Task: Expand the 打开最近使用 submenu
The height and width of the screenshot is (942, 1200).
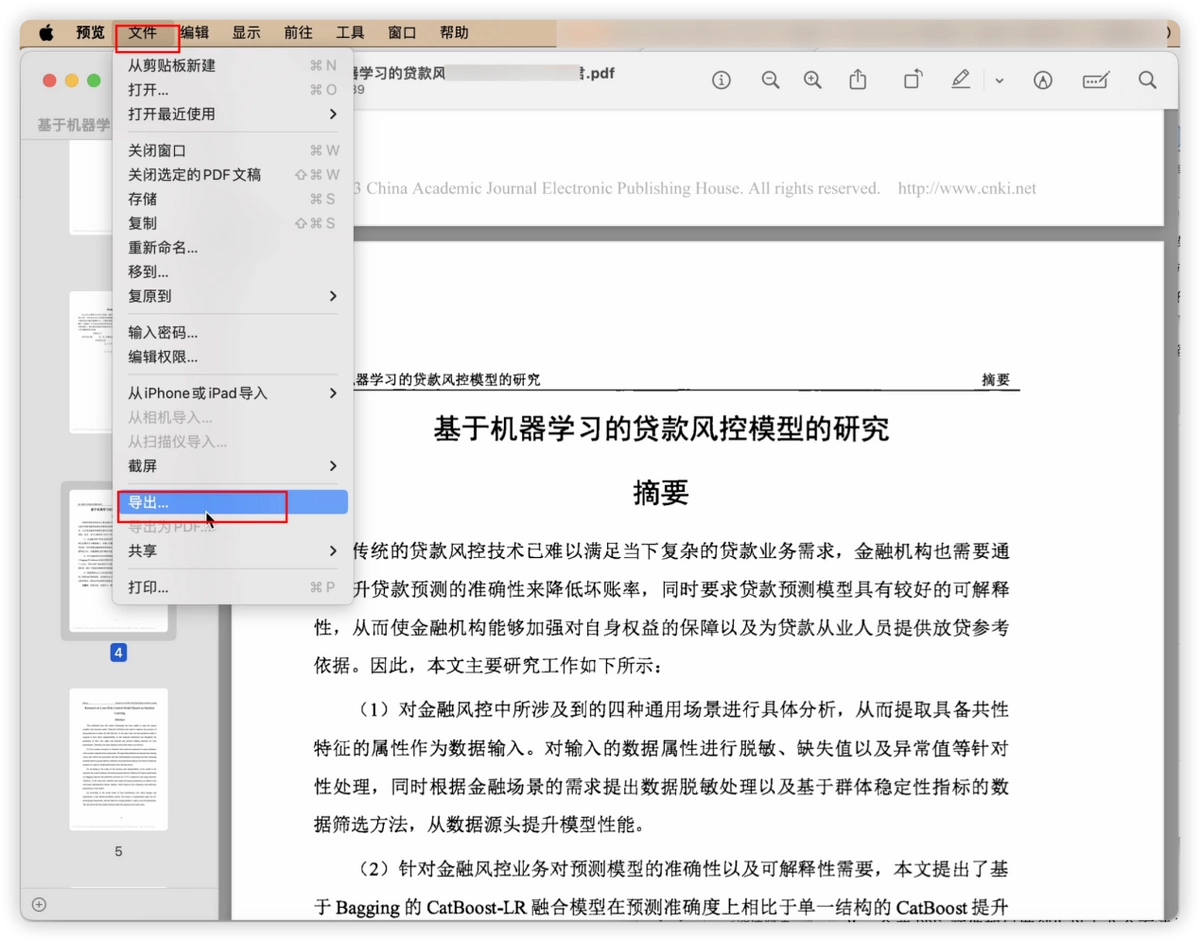Action: (232, 114)
